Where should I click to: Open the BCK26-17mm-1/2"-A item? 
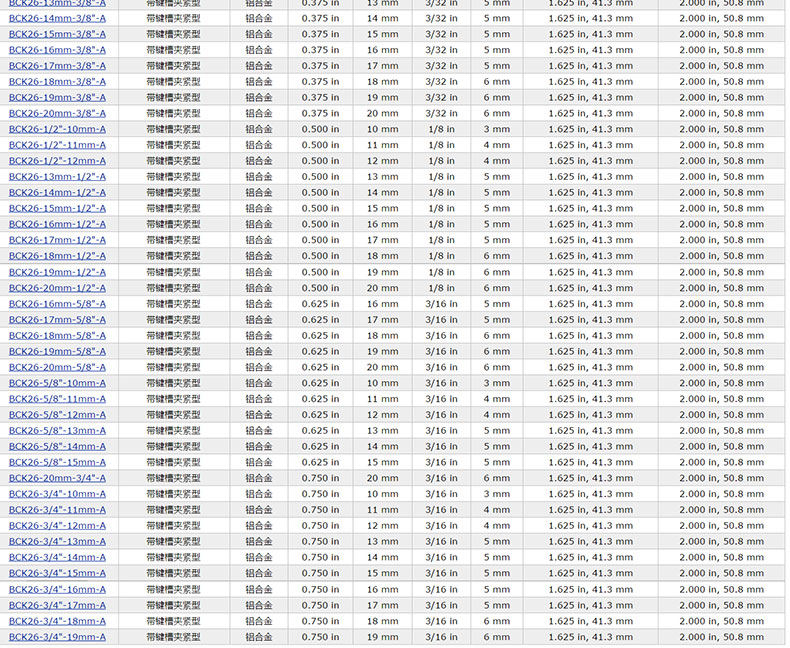(x=57, y=240)
